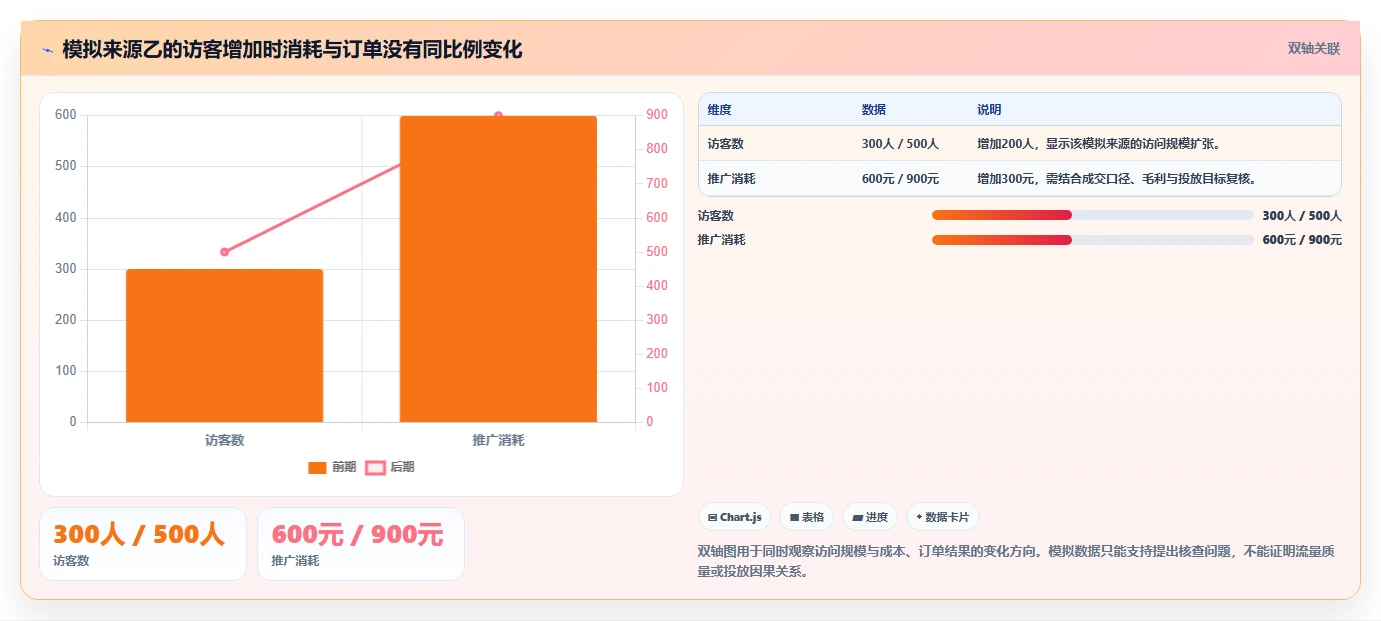Click the 双轴关联 label in header

pos(1313,48)
